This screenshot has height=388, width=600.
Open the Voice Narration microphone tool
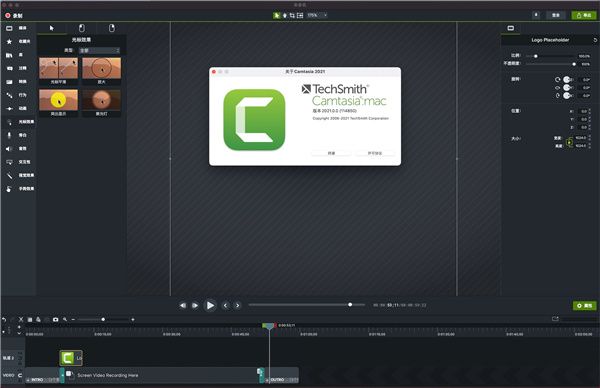[x=17, y=135]
